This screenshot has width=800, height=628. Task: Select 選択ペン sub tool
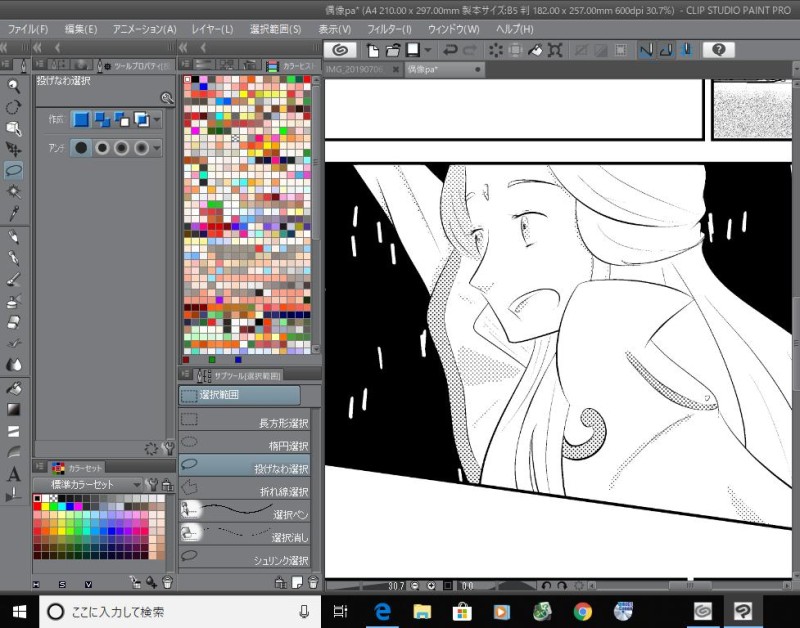[x=244, y=512]
